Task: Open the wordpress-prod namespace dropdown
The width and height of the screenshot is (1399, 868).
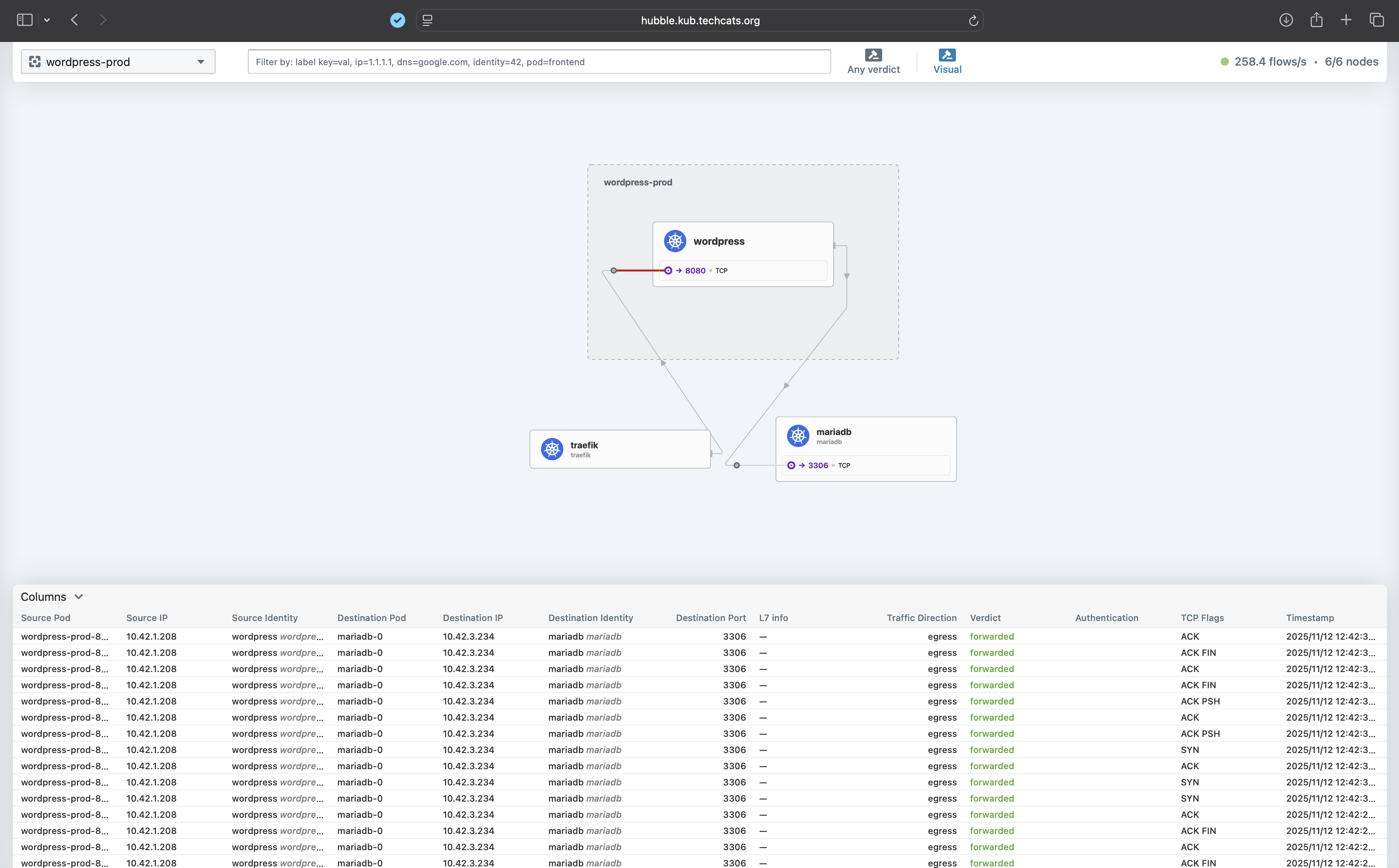Action: tap(118, 62)
